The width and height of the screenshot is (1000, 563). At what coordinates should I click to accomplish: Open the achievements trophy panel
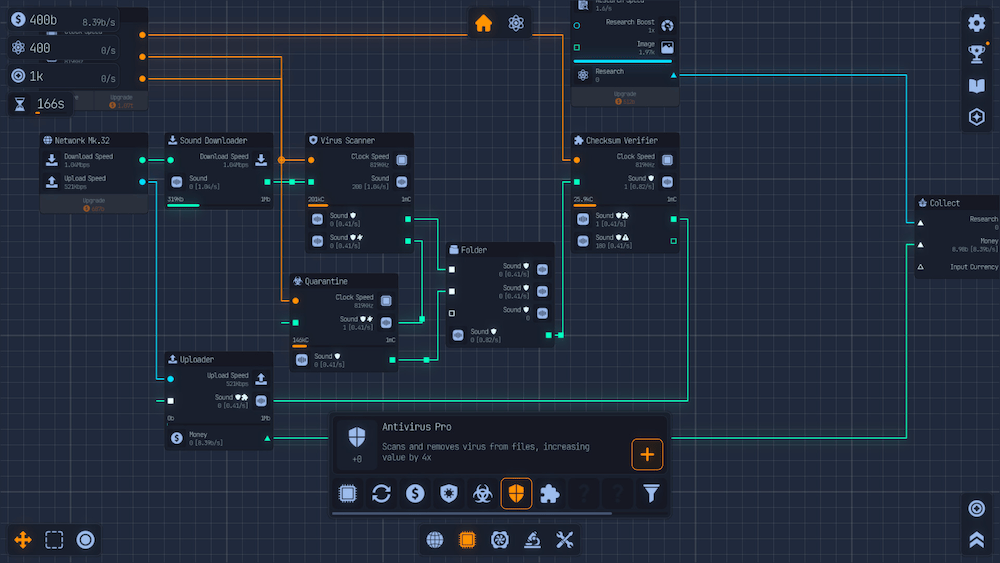point(977,54)
